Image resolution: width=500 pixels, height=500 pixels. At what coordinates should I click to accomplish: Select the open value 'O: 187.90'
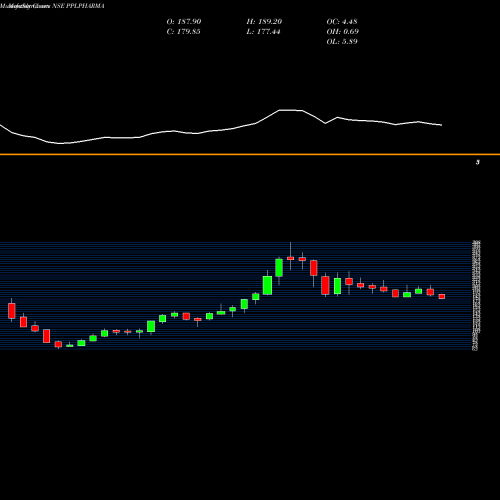click(184, 21)
